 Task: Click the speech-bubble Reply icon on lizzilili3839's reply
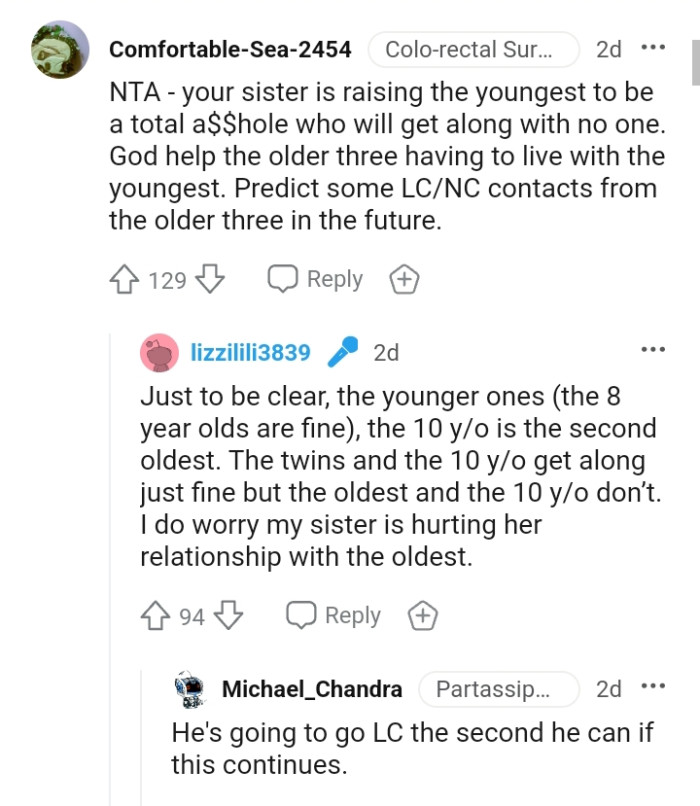pyautogui.click(x=302, y=615)
